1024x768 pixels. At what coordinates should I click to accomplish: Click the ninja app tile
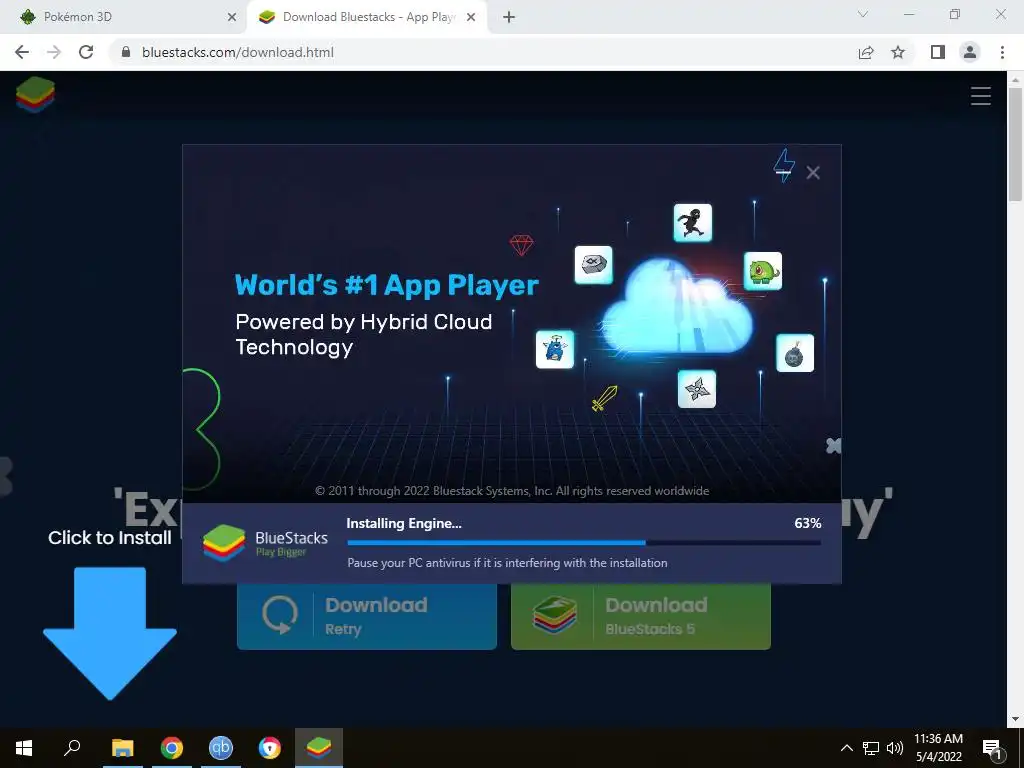pyautogui.click(x=693, y=223)
